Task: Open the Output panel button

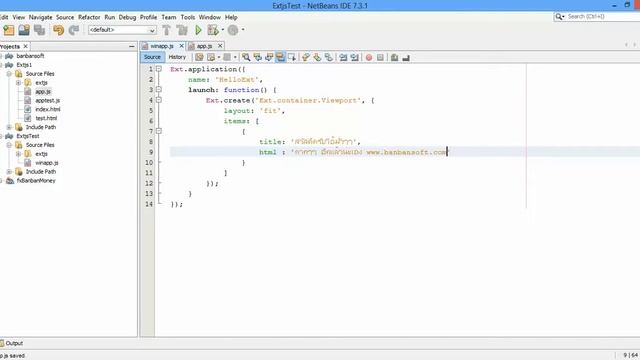Action: 12,343
